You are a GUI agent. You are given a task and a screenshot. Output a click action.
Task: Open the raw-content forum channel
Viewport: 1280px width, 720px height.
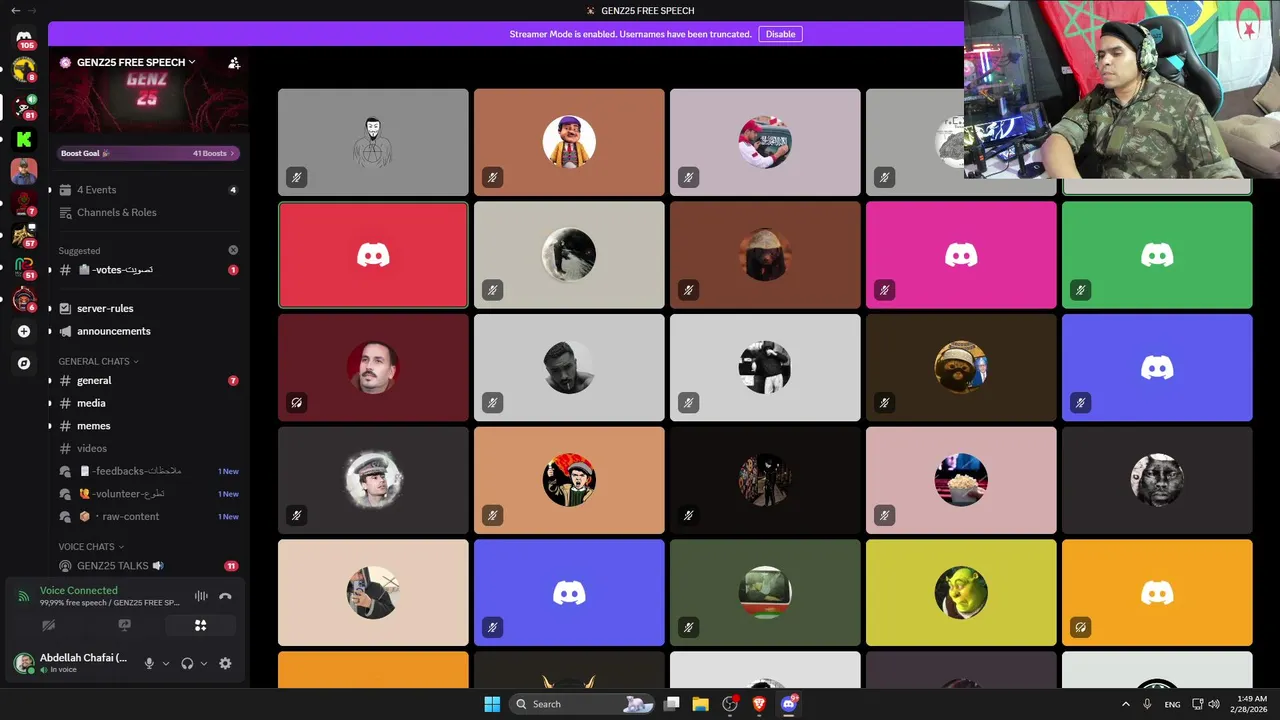[x=148, y=516]
